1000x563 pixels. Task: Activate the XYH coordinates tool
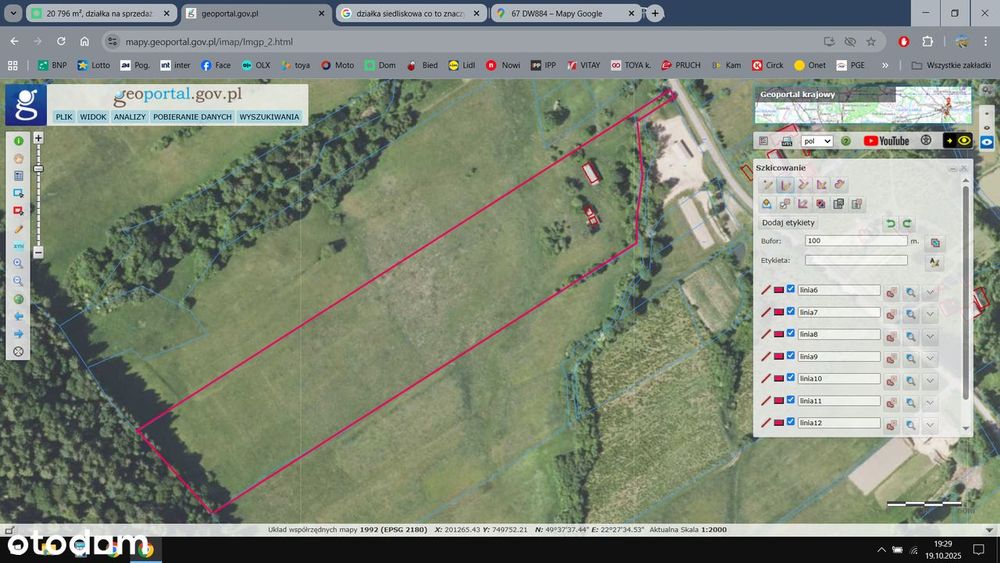pos(18,246)
